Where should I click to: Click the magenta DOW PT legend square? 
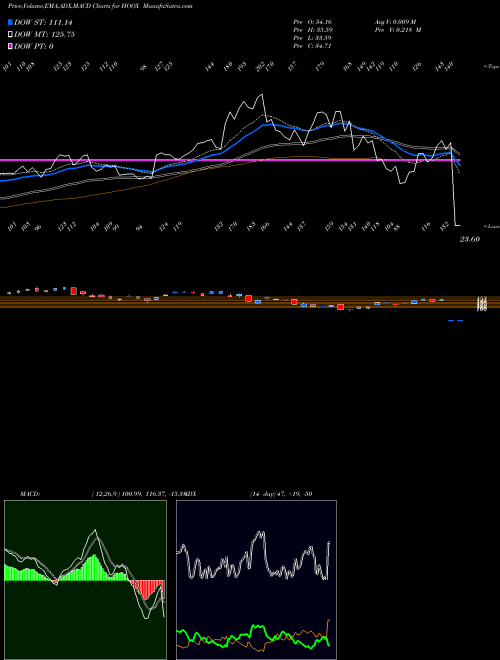click(10, 46)
